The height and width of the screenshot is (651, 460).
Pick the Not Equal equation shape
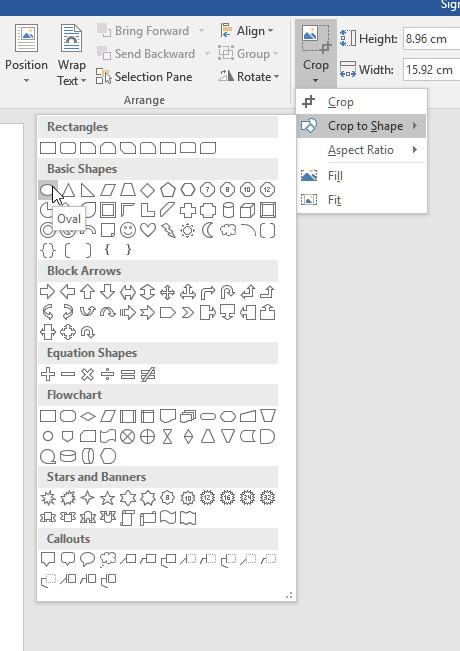click(x=148, y=374)
